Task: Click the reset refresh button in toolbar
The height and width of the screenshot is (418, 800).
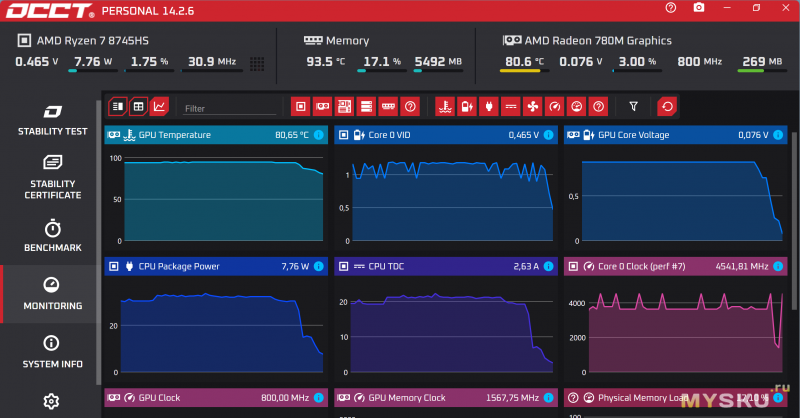Action: click(667, 107)
